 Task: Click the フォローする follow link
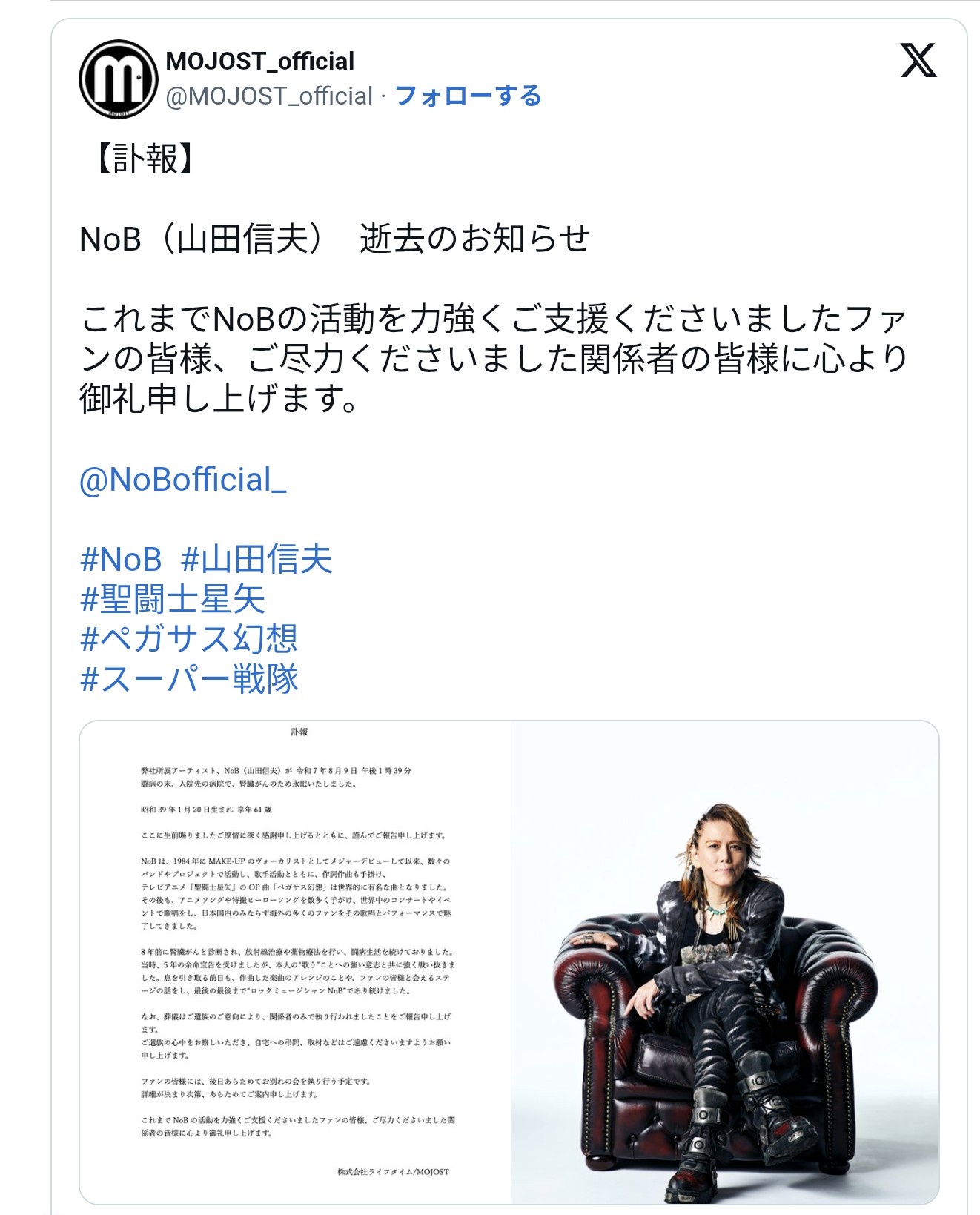click(468, 96)
